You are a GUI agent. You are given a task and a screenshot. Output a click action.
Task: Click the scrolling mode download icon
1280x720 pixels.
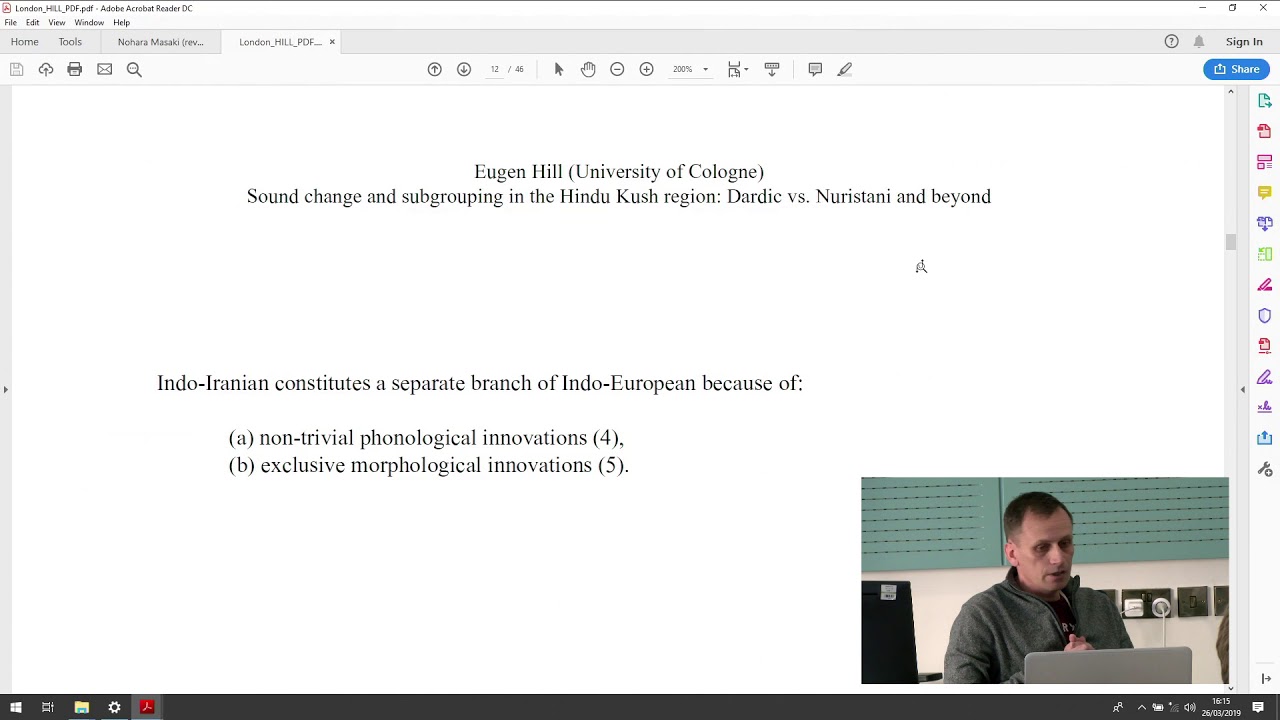pos(772,69)
